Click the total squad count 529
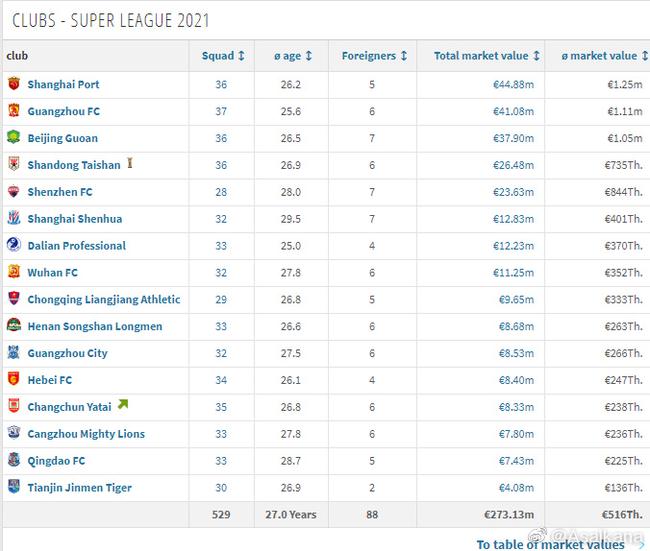Viewport: 650px width, 551px height. [221, 515]
